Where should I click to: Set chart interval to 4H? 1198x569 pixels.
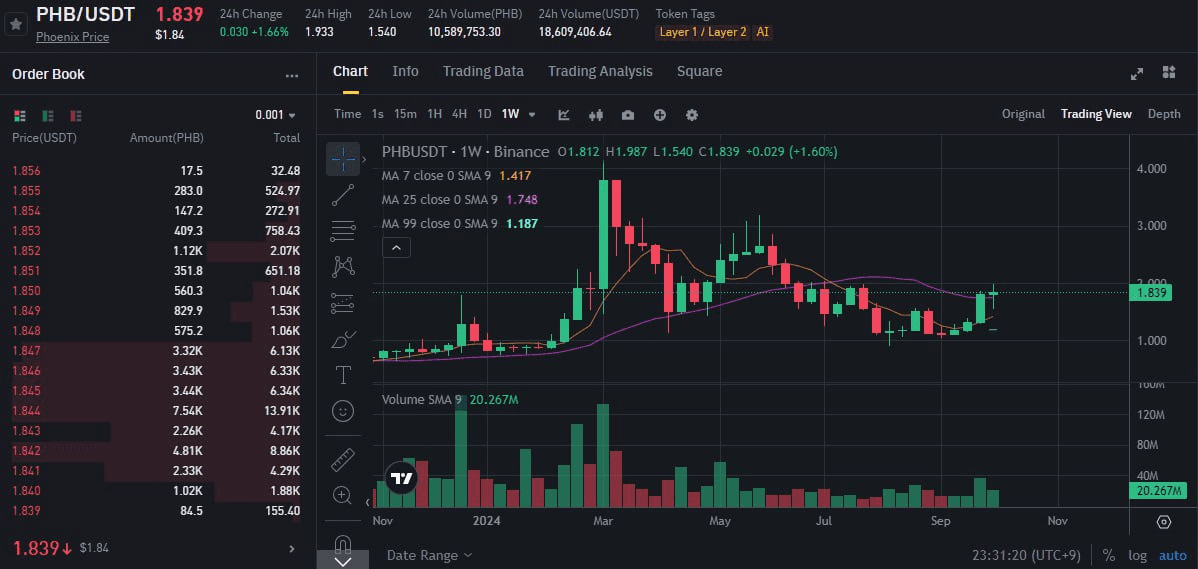click(459, 114)
